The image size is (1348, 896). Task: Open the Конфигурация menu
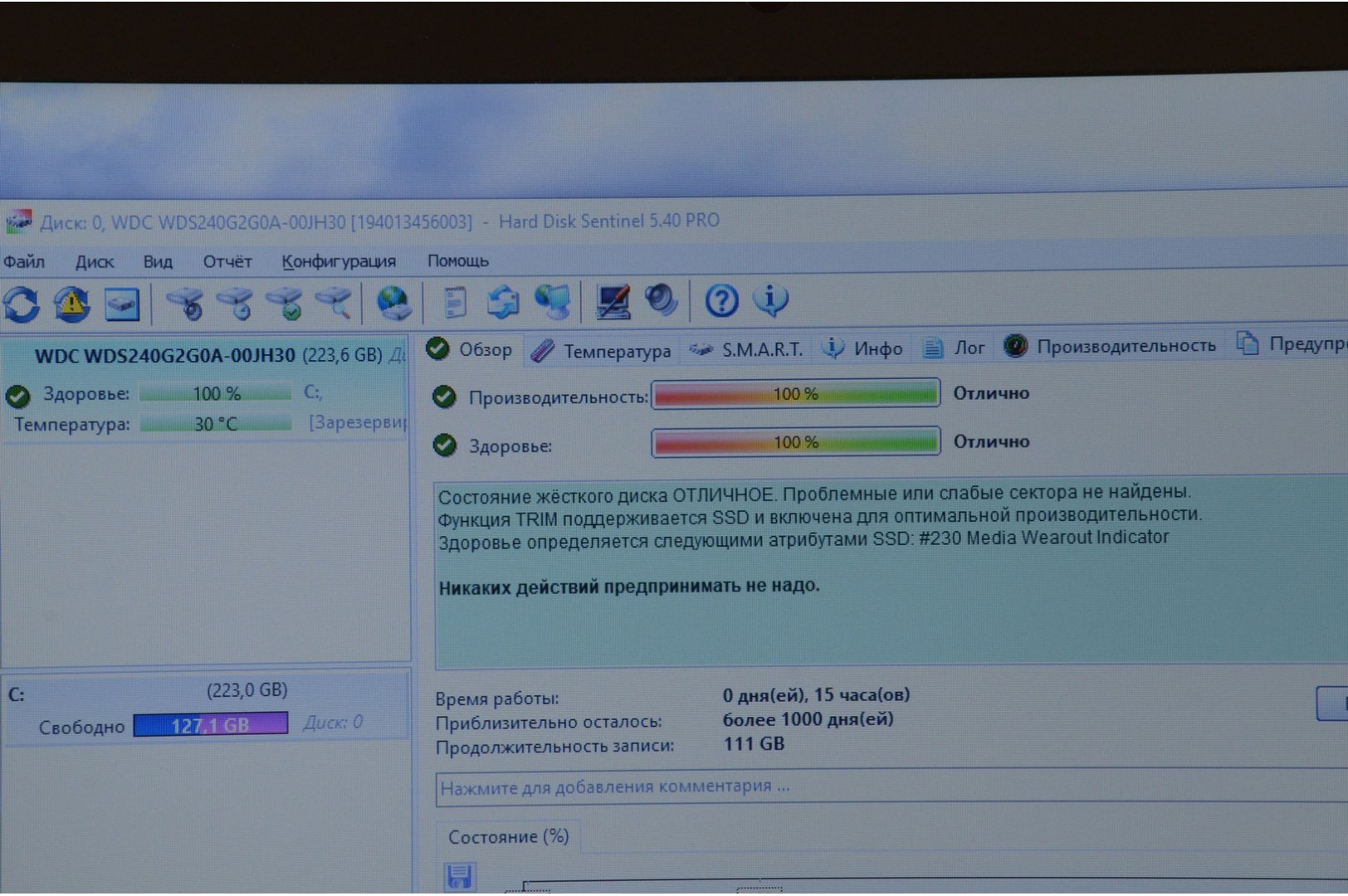click(339, 261)
